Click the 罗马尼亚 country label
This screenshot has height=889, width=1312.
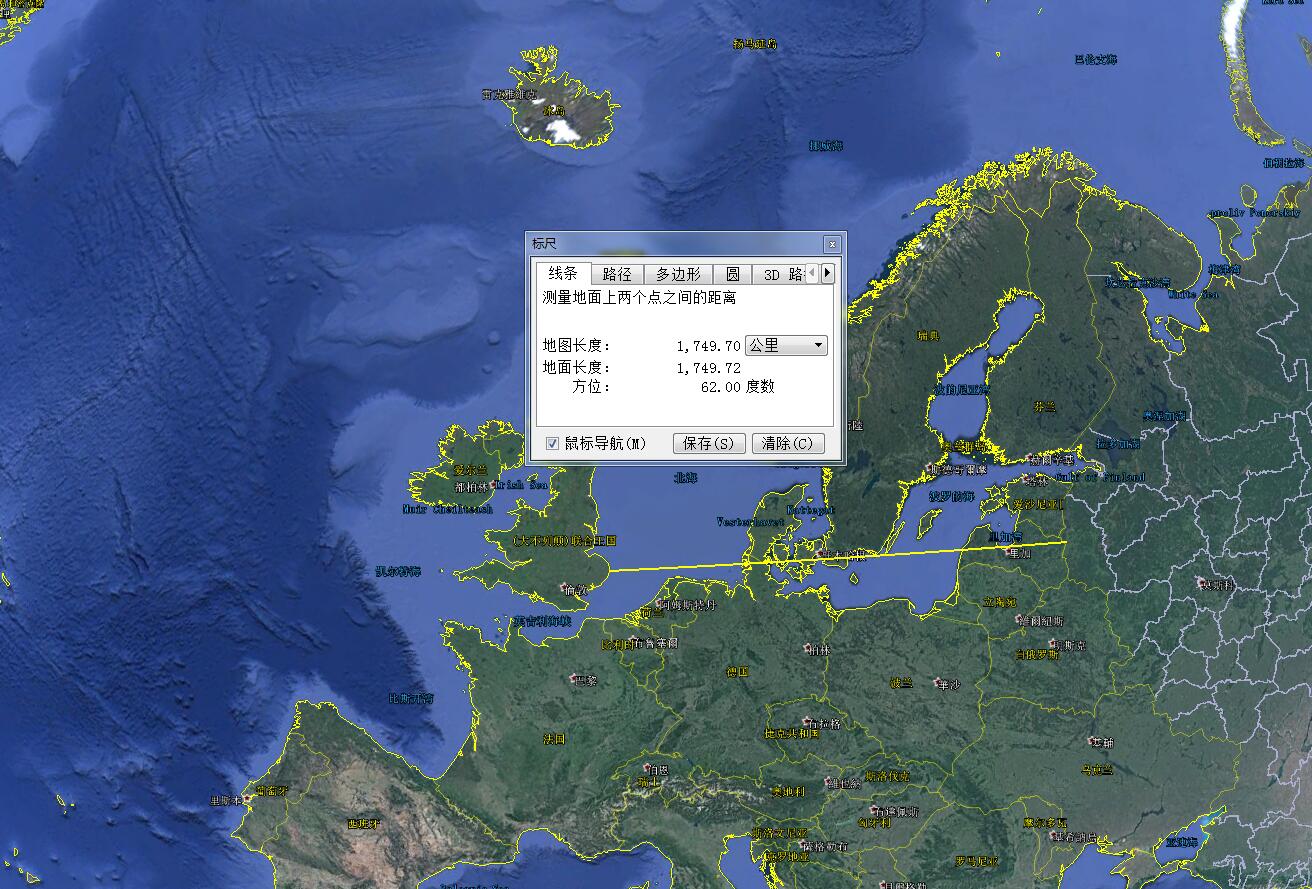(x=975, y=860)
